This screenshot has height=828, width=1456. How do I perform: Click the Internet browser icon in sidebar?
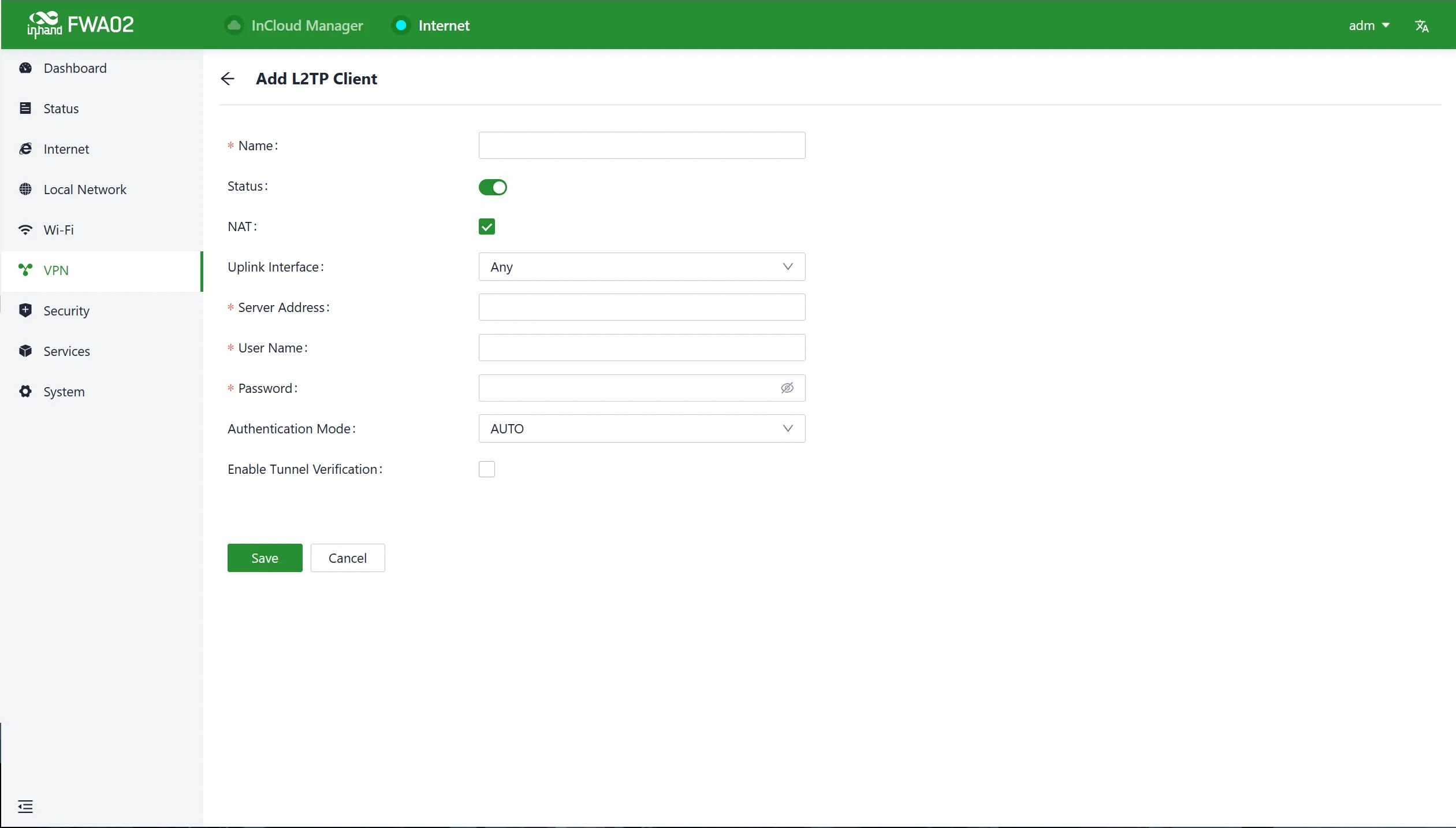click(25, 149)
